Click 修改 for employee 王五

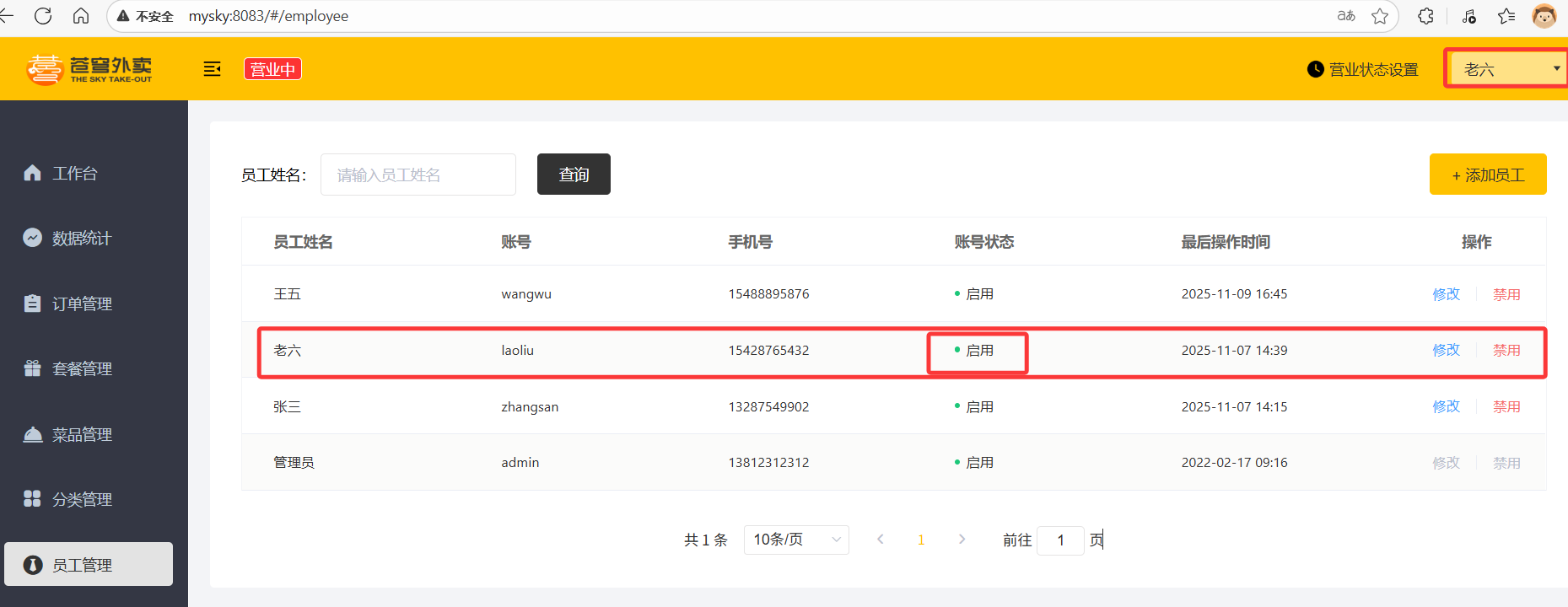point(1446,294)
